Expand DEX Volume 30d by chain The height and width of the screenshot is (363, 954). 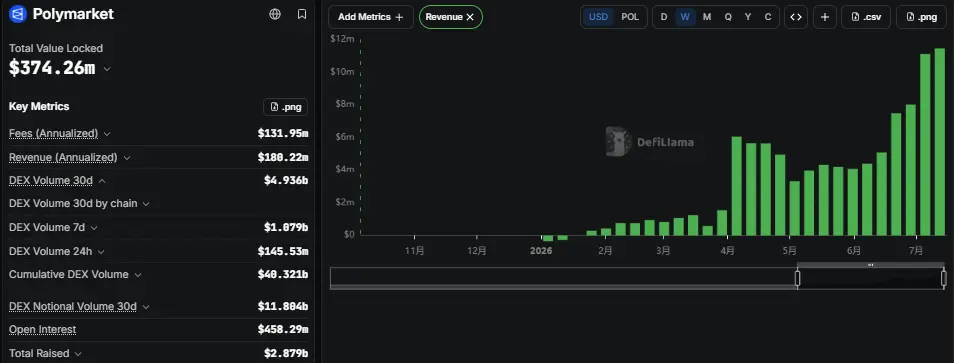pos(146,204)
